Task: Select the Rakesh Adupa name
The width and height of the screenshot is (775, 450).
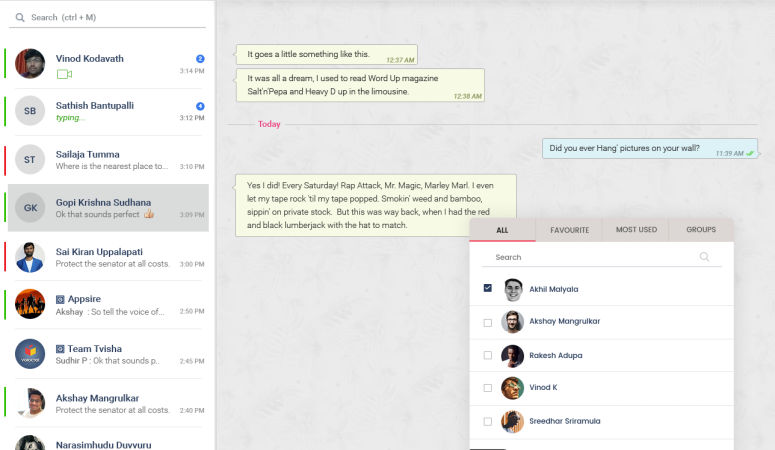Action: pos(556,356)
